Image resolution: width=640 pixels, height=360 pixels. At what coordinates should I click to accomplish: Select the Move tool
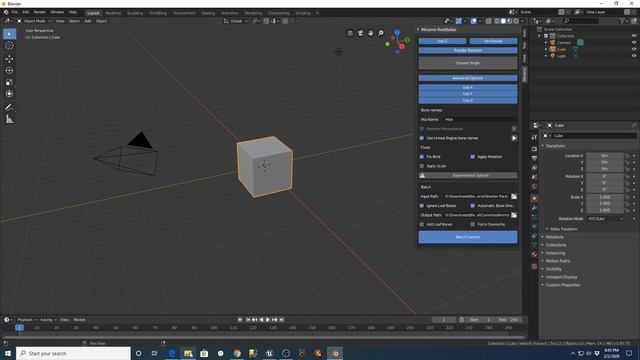9,59
